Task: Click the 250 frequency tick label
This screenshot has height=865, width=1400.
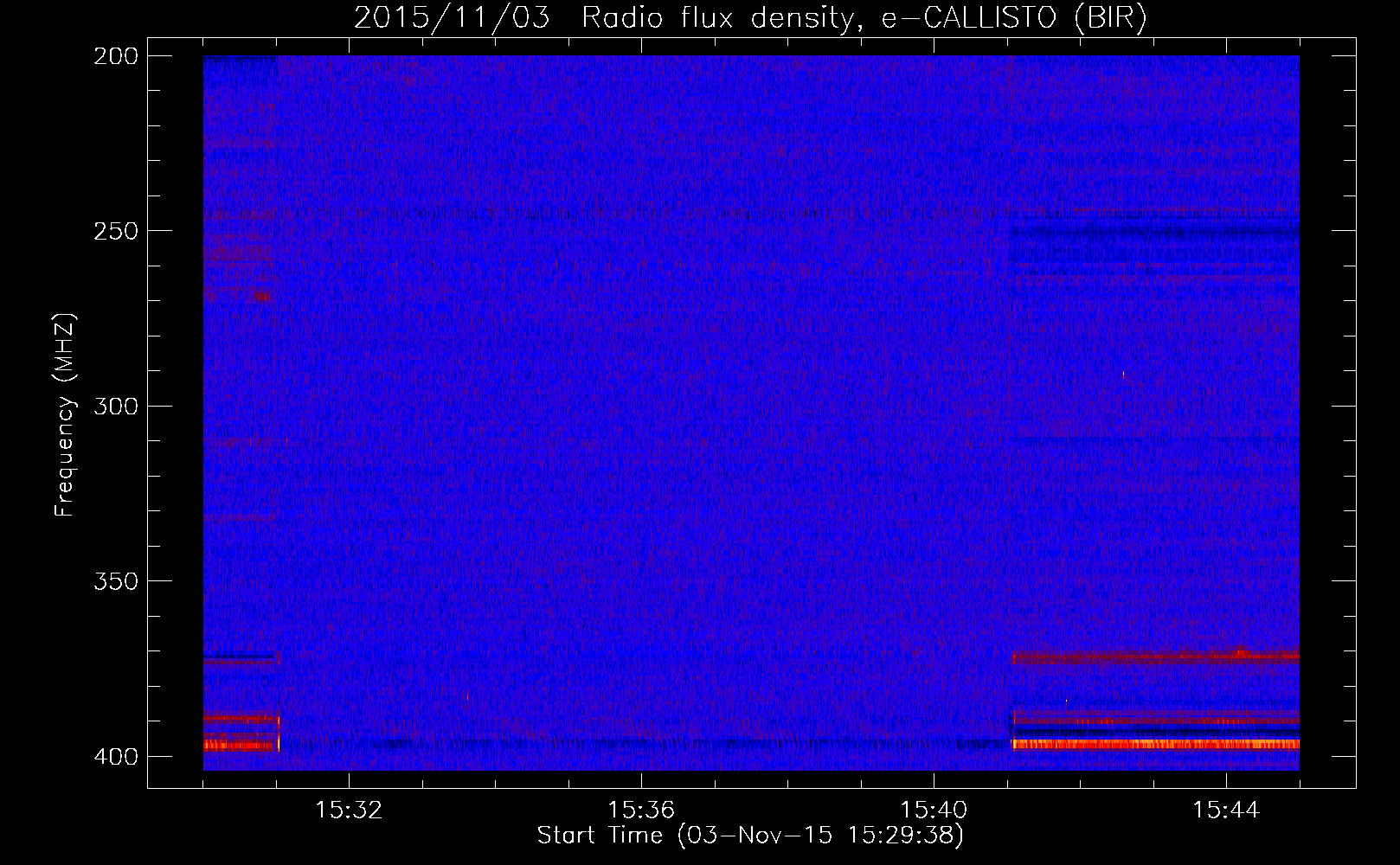Action: pyautogui.click(x=116, y=231)
